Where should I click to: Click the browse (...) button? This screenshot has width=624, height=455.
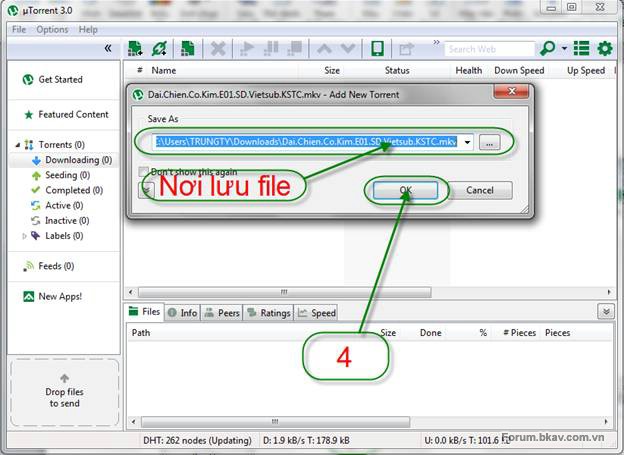(x=488, y=143)
